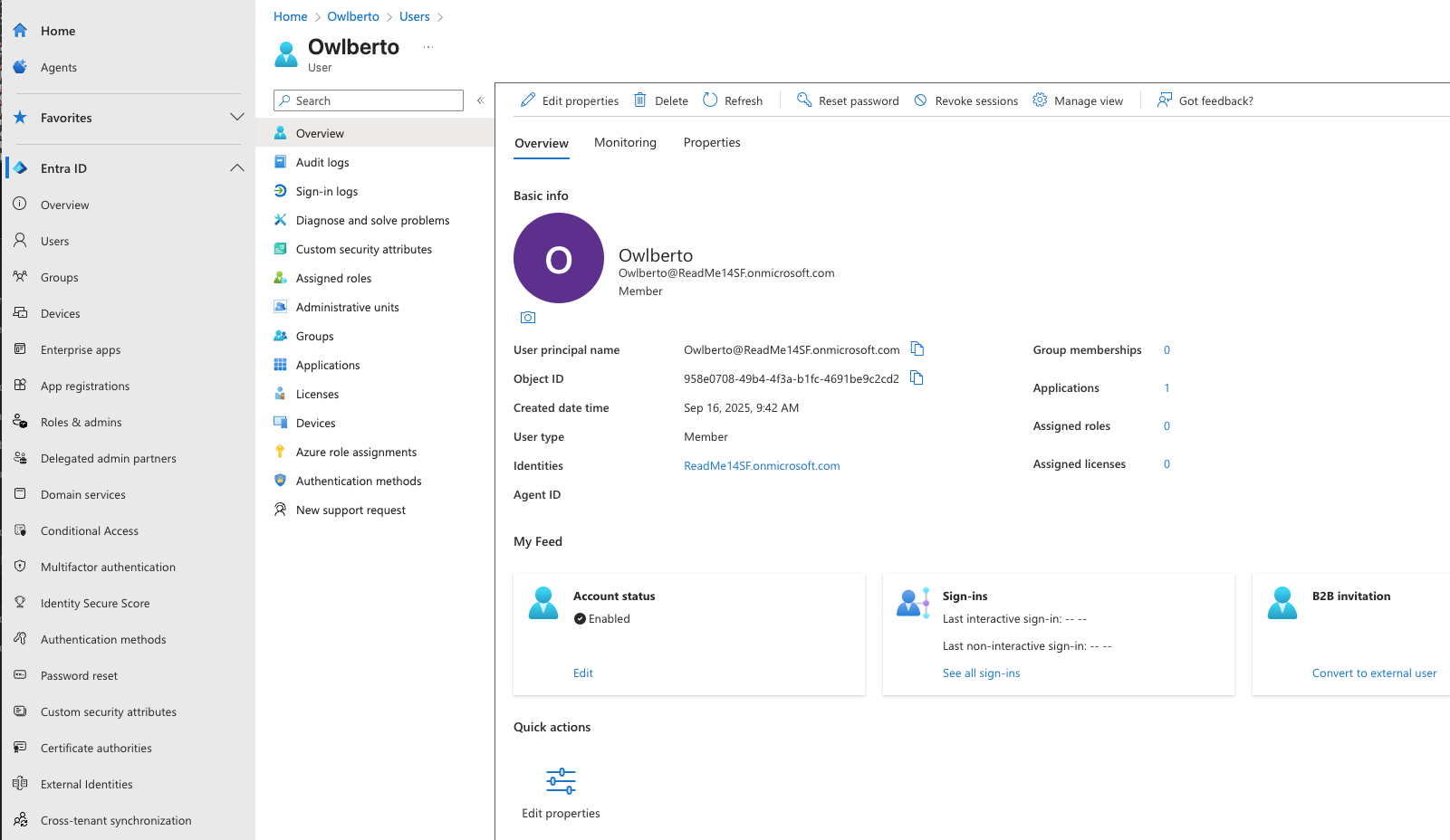Viewport: 1450px width, 840px height.
Task: Click the Group memberships count of 0
Action: pos(1167,349)
